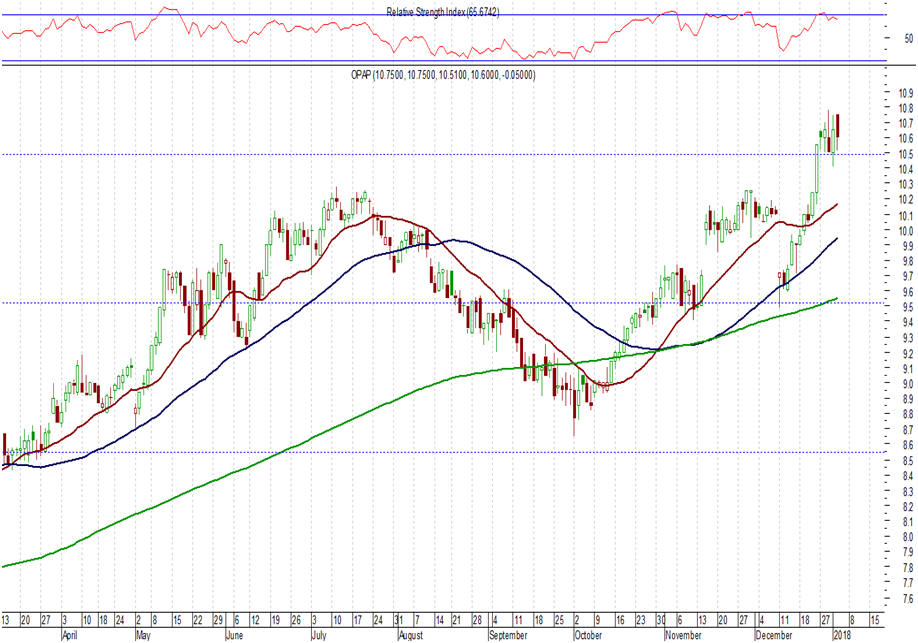Screen dimensions: 918x643
Task: Select the 9.5 price axis label
Action: pos(907,307)
